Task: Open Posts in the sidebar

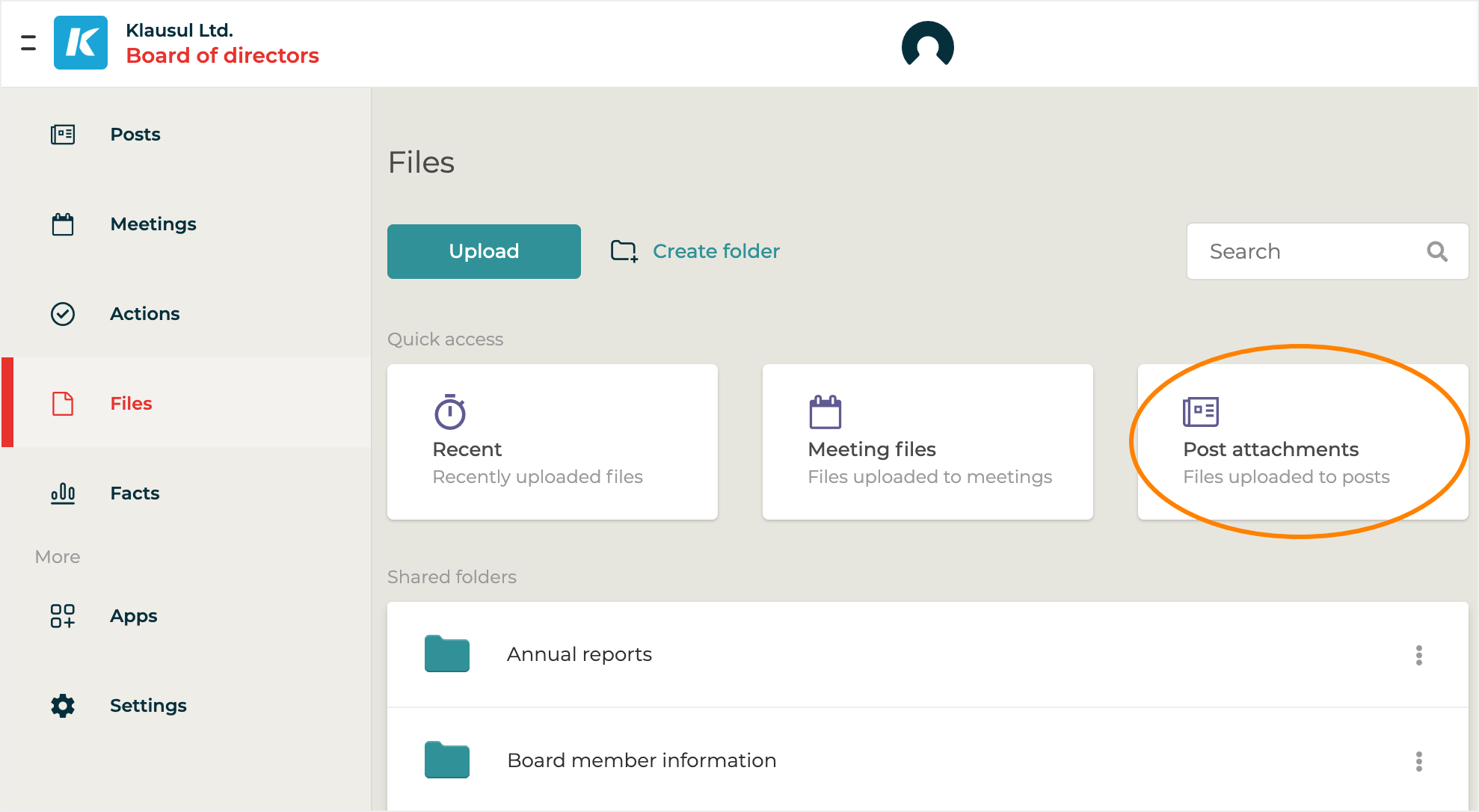Action: [135, 135]
